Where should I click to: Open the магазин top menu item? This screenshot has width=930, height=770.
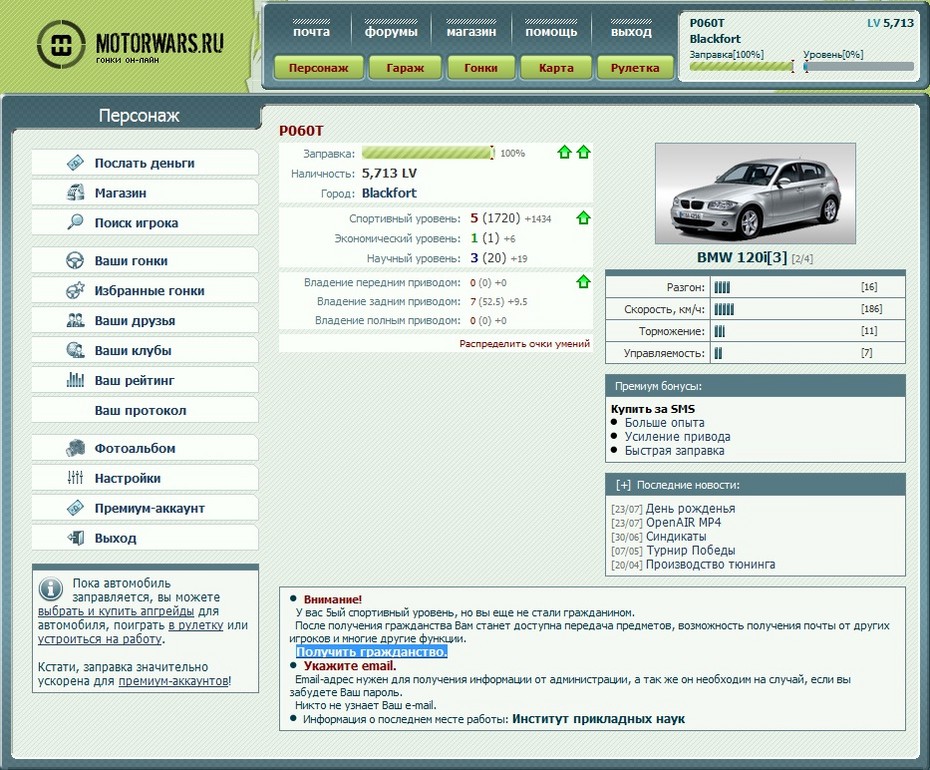[x=471, y=31]
